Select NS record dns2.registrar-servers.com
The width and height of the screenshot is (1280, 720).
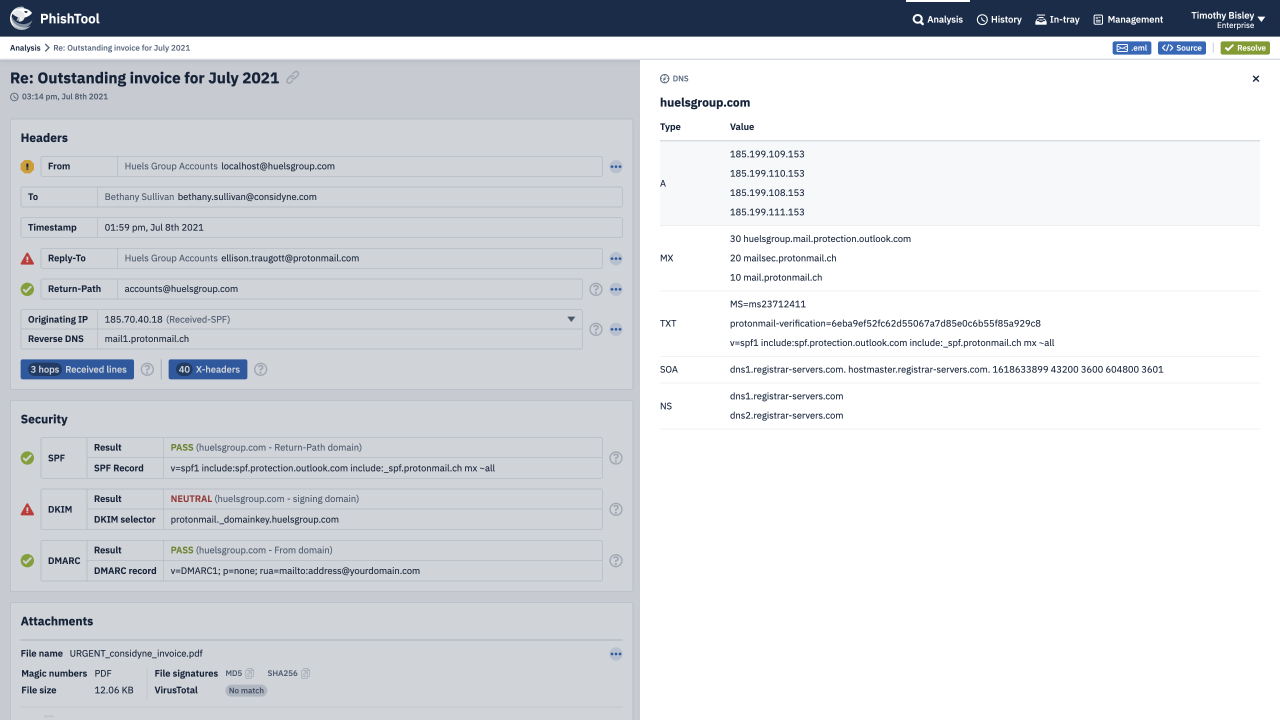point(786,415)
